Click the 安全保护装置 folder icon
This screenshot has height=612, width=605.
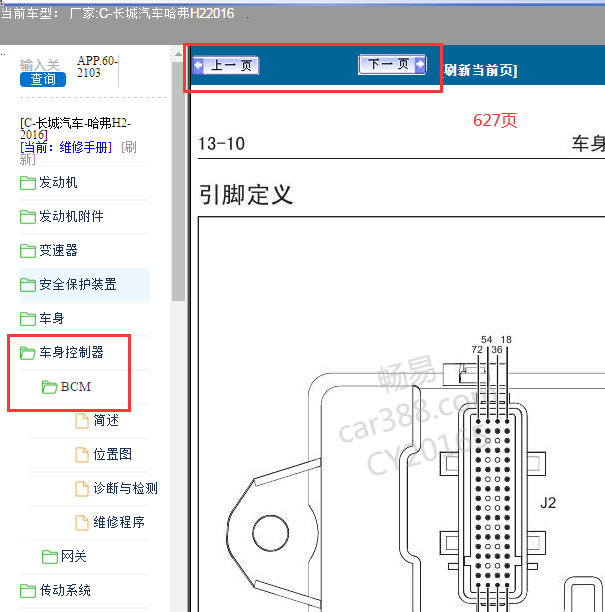[x=28, y=285]
